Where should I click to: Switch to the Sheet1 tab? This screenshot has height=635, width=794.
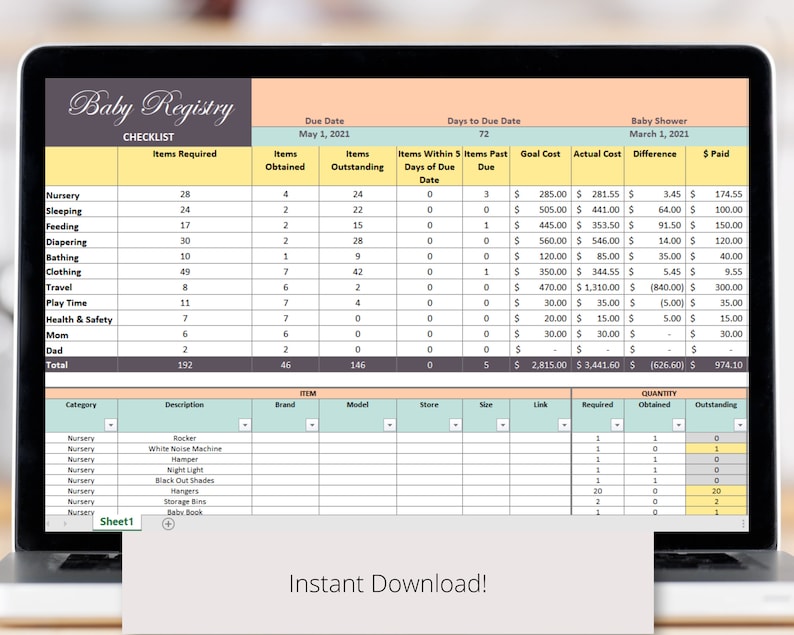[116, 522]
